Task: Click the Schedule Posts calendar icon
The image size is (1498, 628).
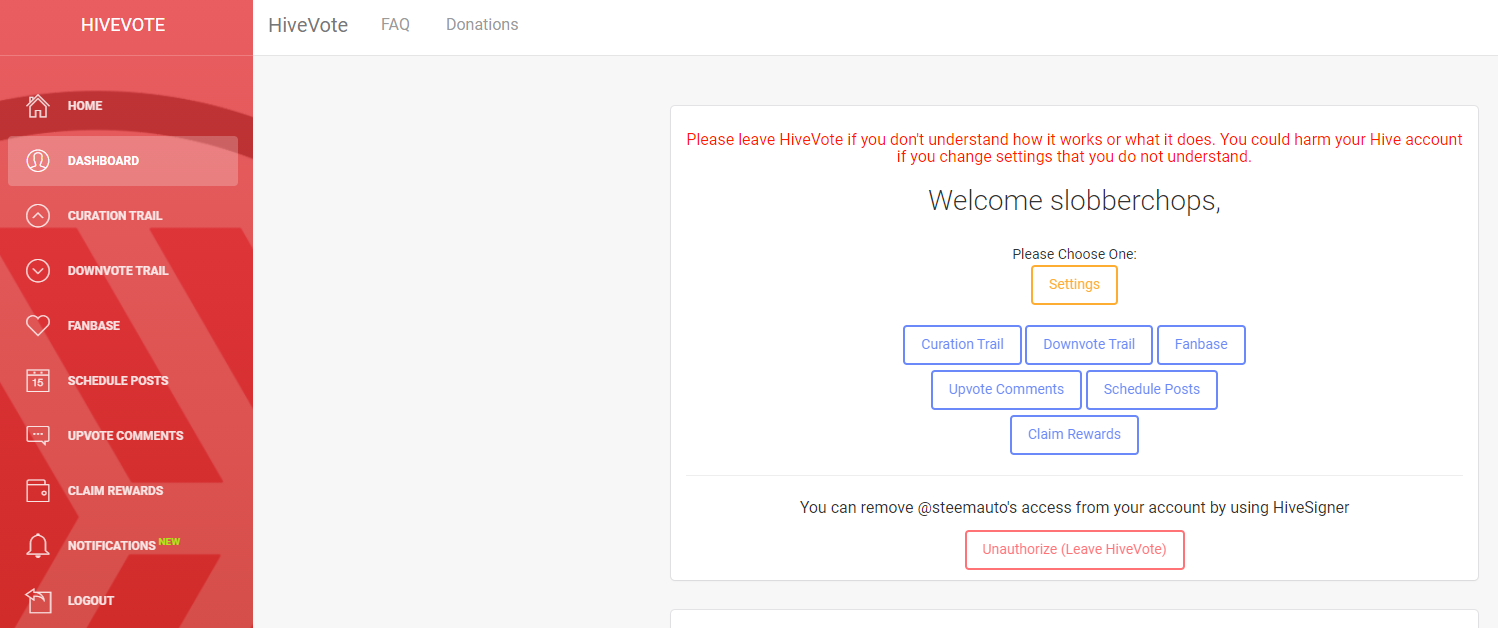Action: point(38,381)
